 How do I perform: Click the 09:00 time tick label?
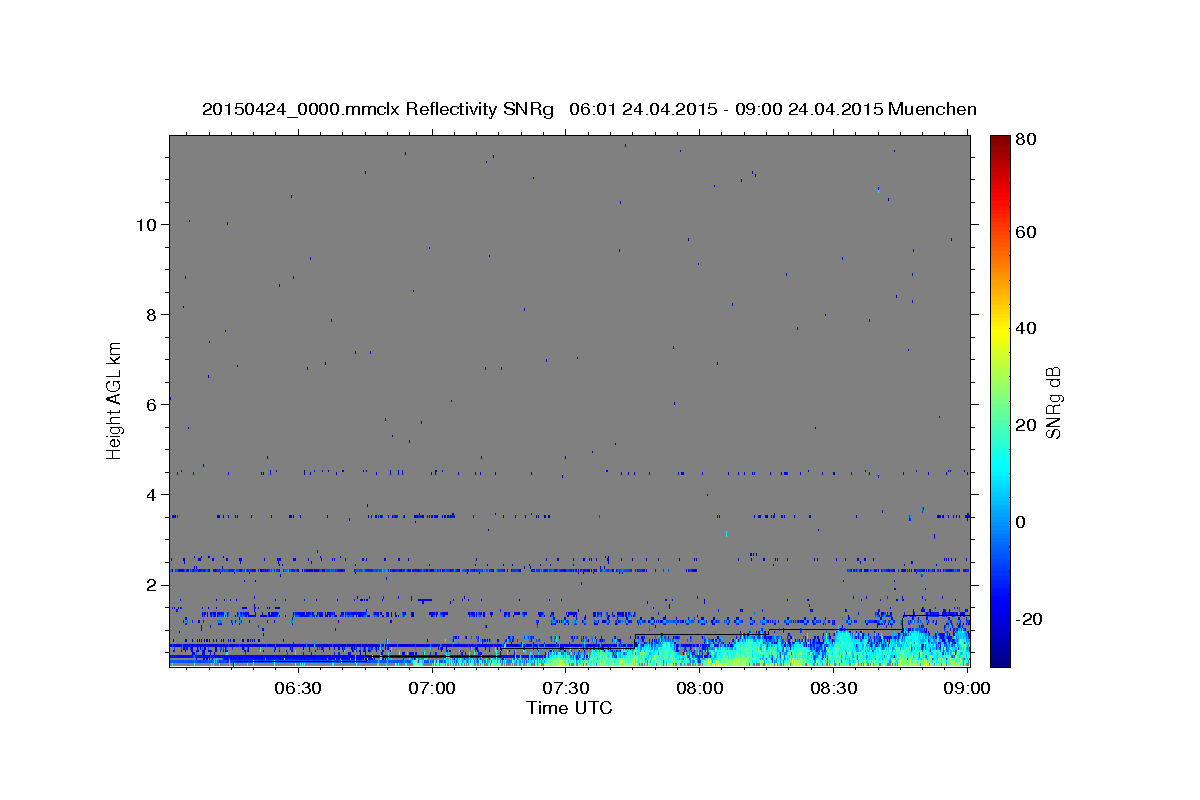(968, 688)
